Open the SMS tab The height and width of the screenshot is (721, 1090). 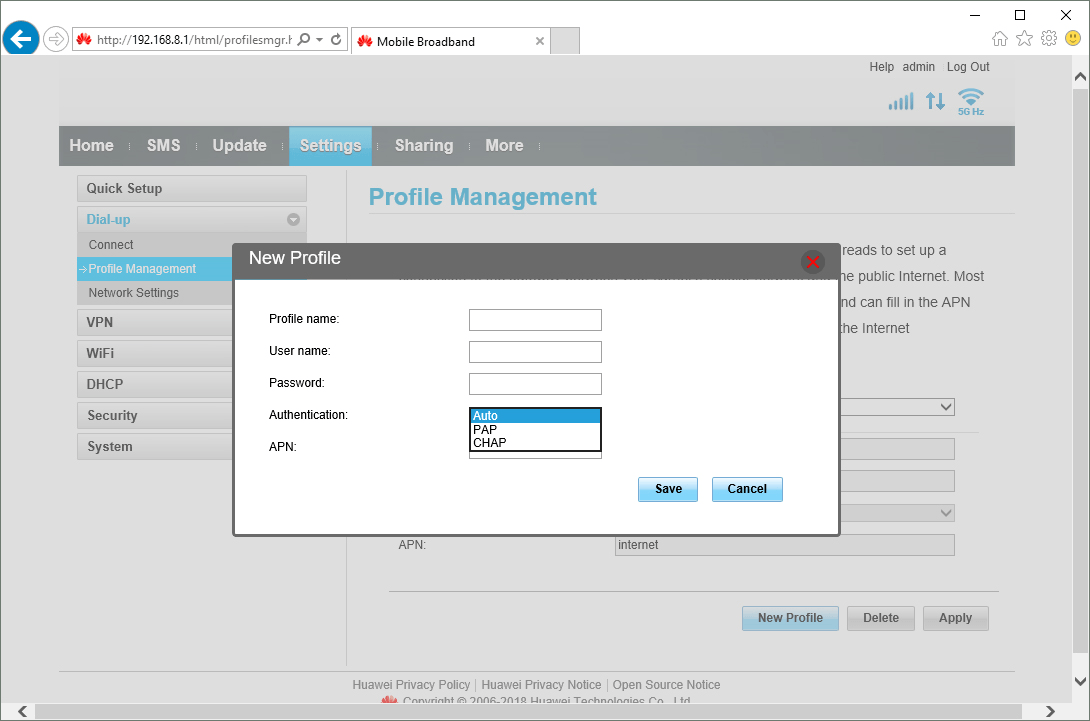(x=163, y=146)
